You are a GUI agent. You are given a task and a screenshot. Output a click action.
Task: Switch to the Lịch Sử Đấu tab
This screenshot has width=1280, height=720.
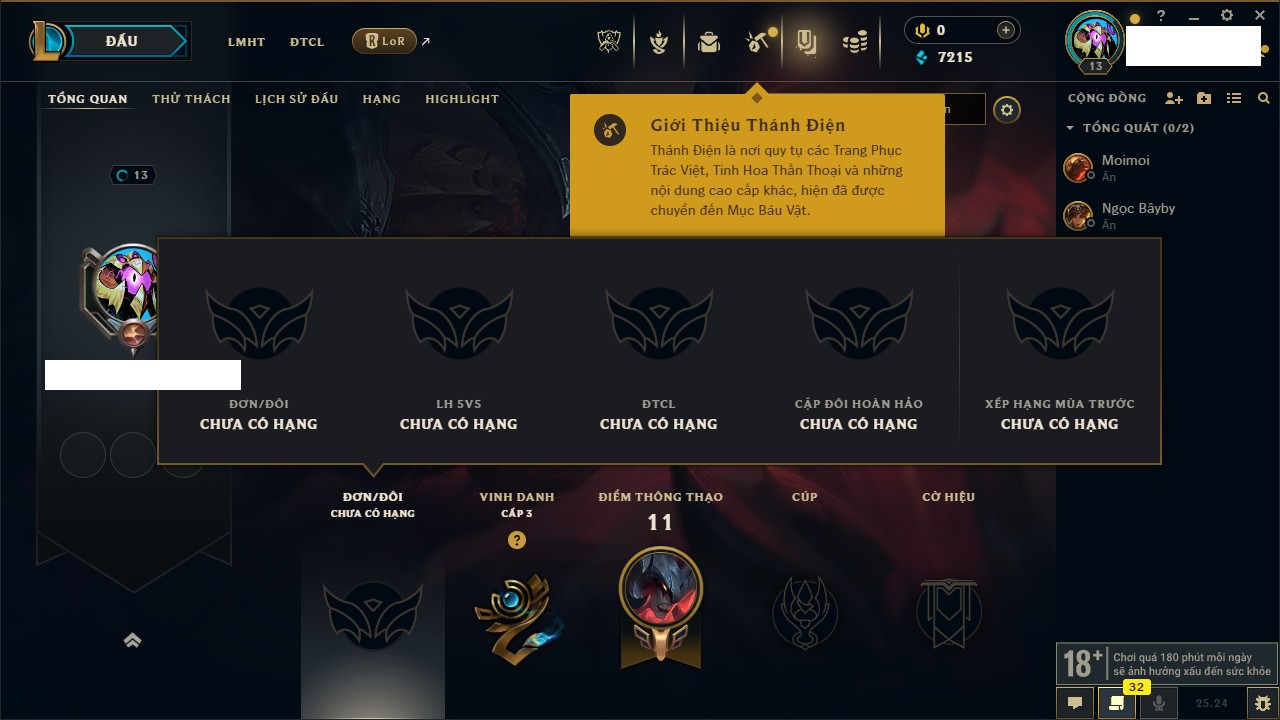click(296, 99)
